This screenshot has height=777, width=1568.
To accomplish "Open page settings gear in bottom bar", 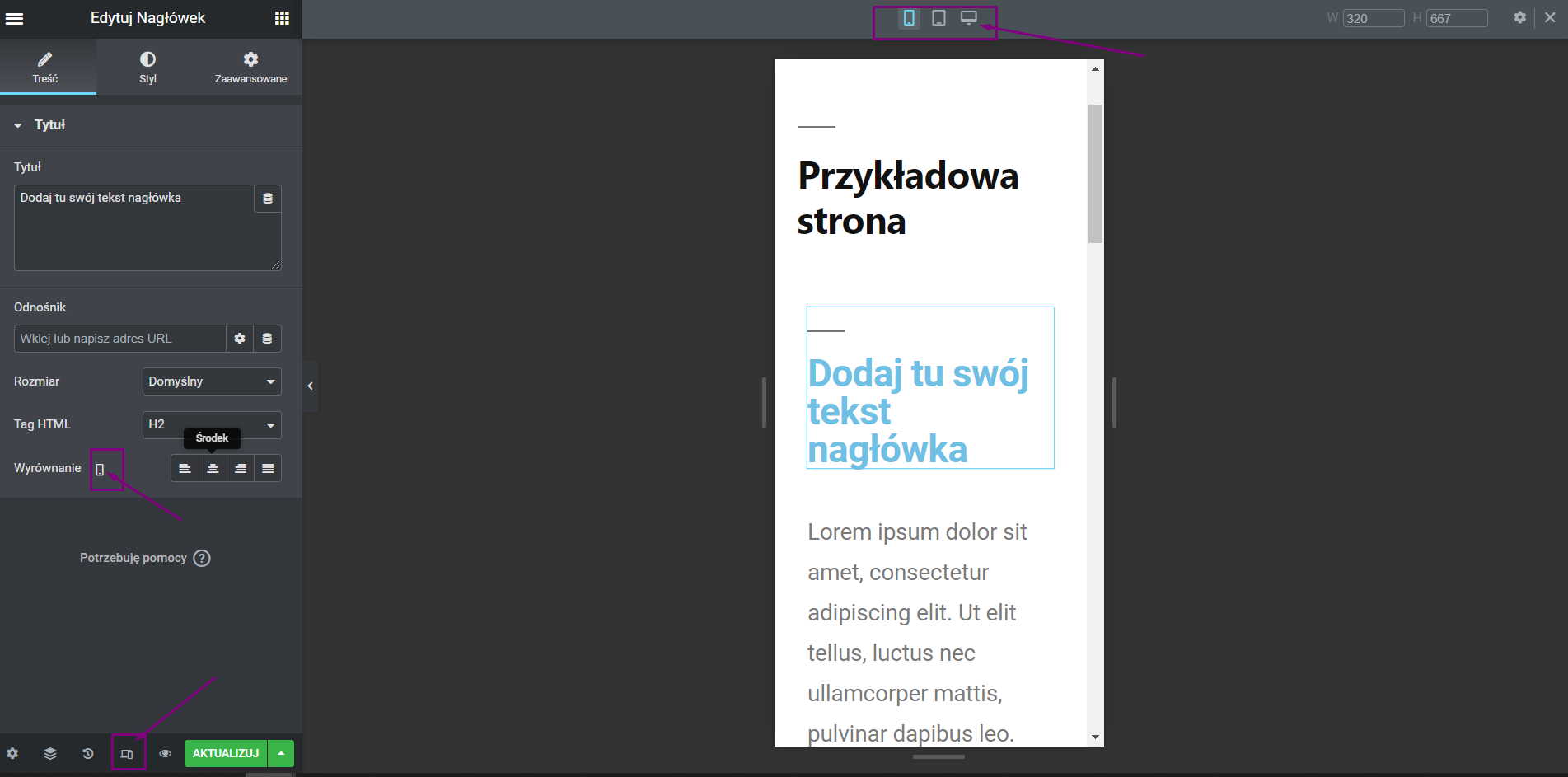I will pyautogui.click(x=12, y=753).
